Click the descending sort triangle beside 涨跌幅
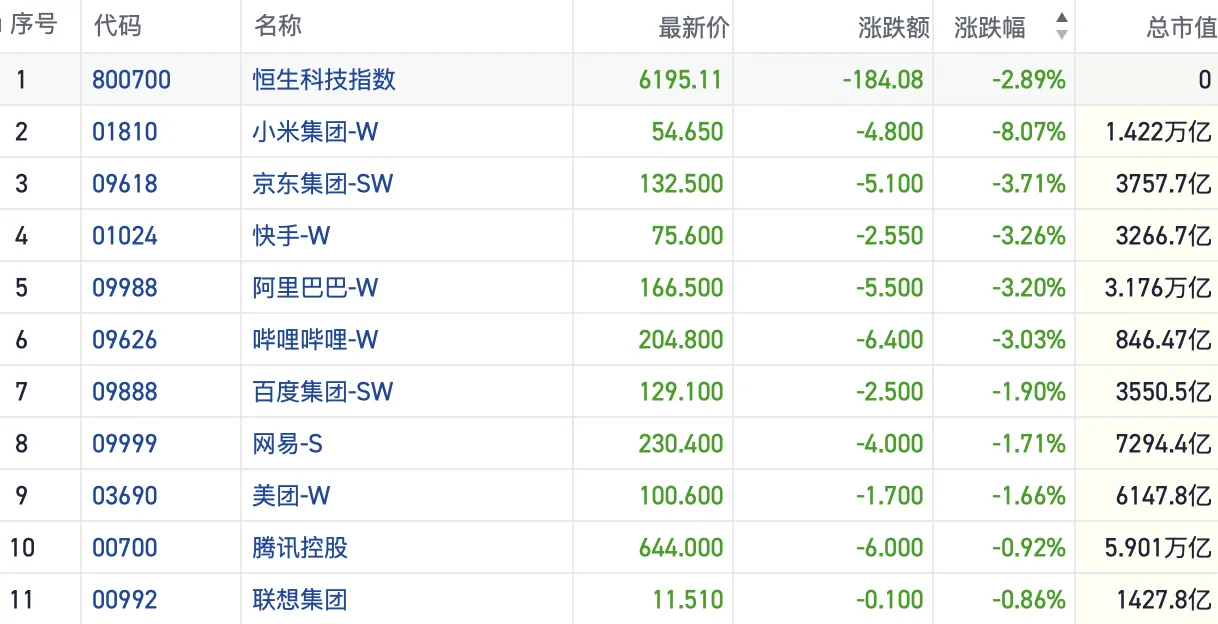 [1059, 33]
